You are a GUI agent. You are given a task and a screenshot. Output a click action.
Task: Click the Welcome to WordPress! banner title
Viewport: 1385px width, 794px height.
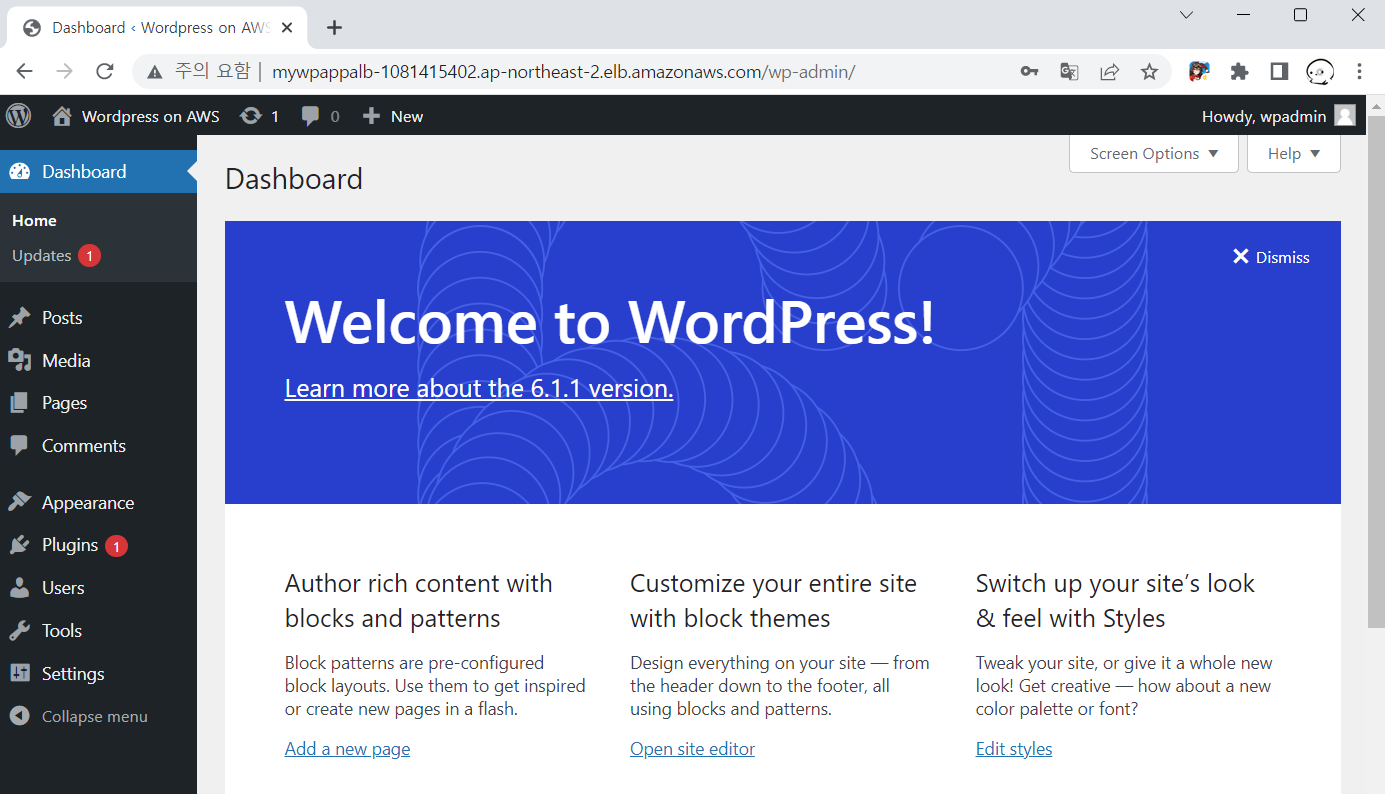coord(610,322)
